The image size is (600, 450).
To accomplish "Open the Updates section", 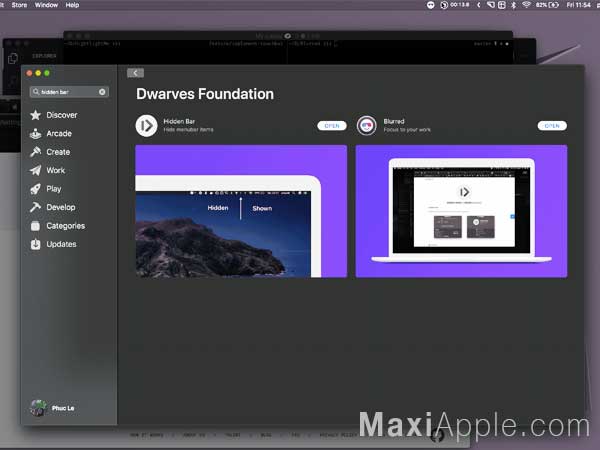I will tap(61, 244).
